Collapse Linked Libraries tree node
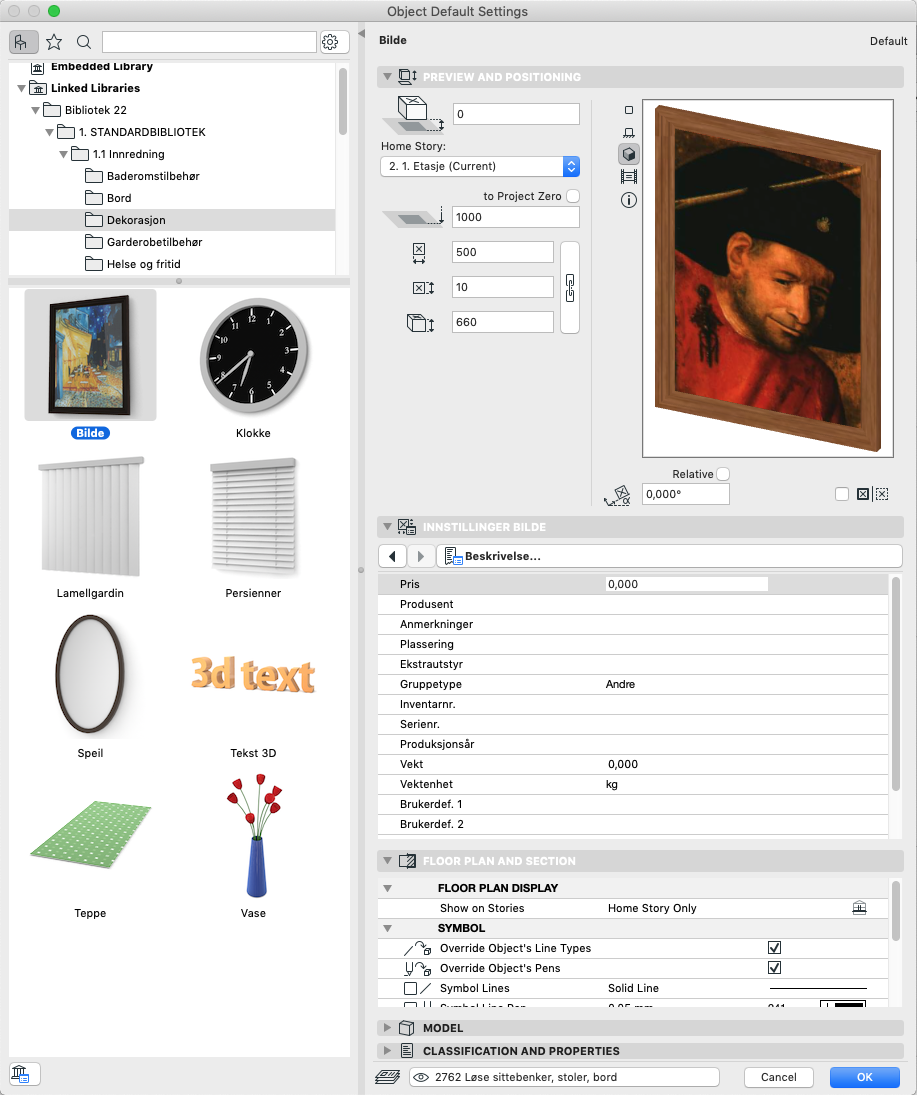Viewport: 917px width, 1095px height. point(21,89)
